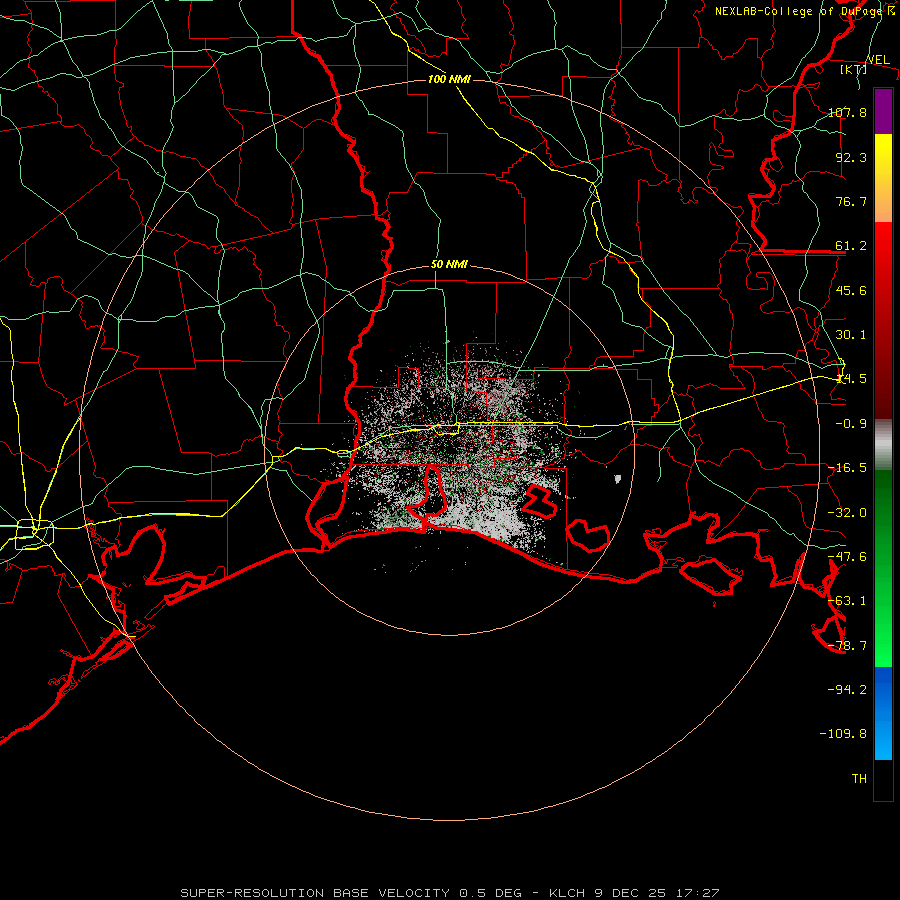Click the -0.9 velocity scale value
Screen dimensions: 900x900
851,424
